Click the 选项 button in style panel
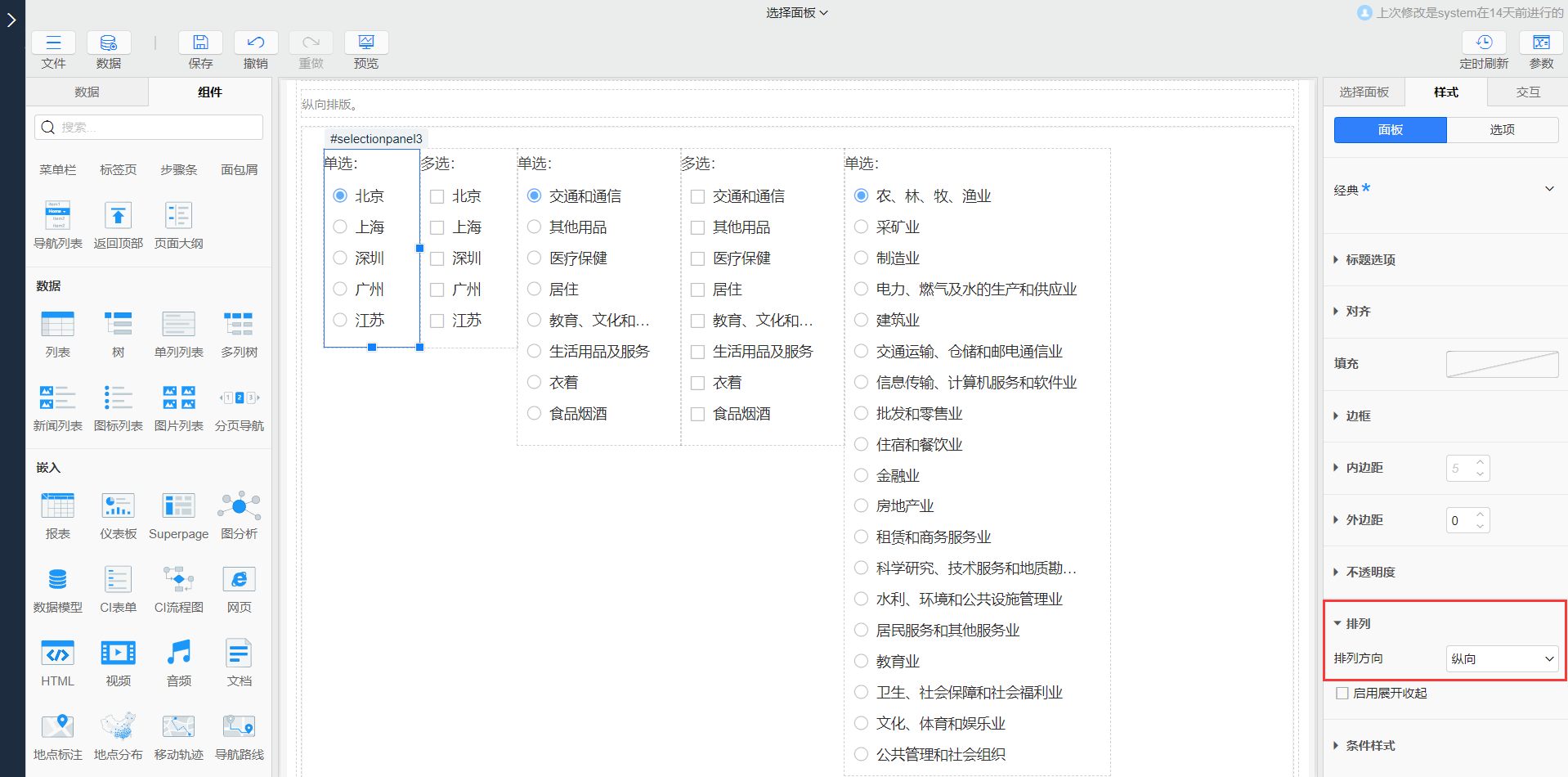 coord(1502,129)
